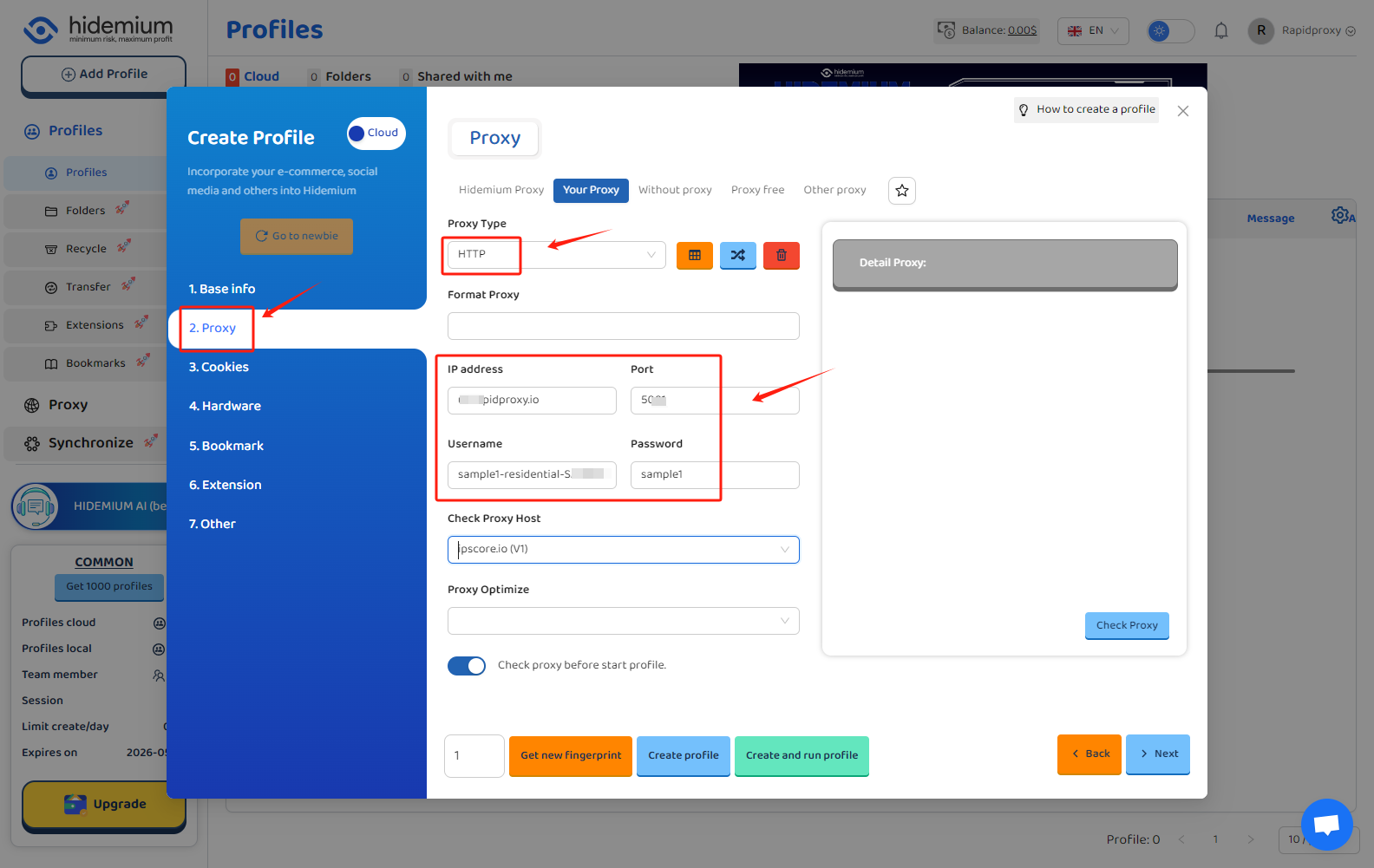
Task: Open Recycle in the sidebar
Action: point(85,249)
